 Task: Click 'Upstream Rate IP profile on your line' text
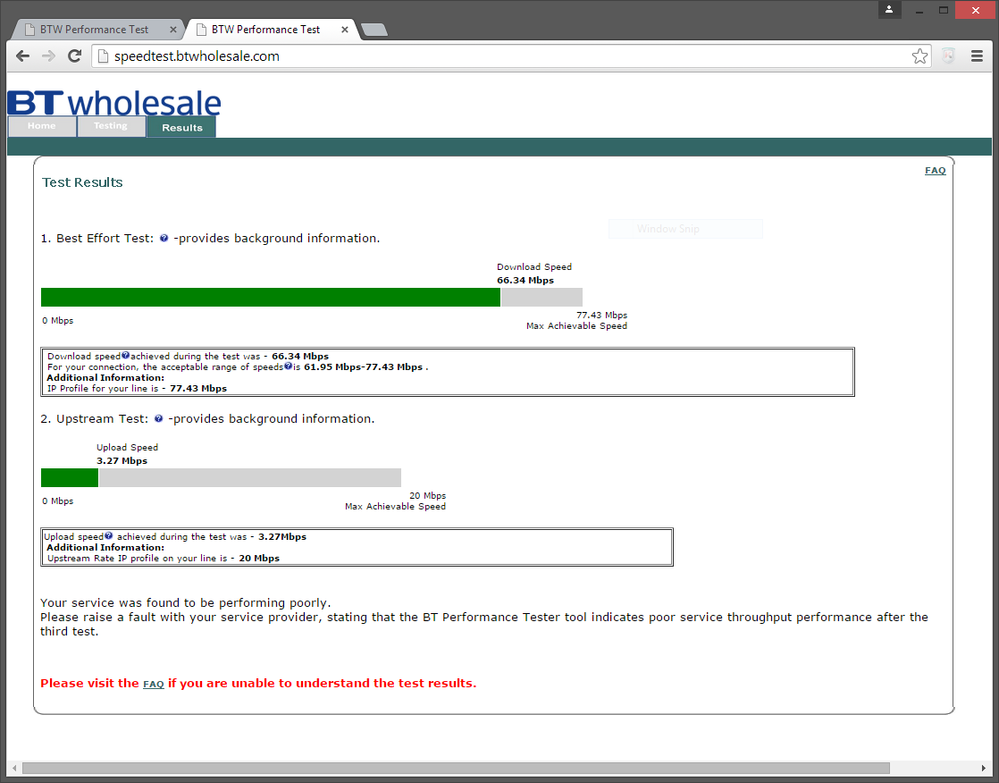(137, 558)
